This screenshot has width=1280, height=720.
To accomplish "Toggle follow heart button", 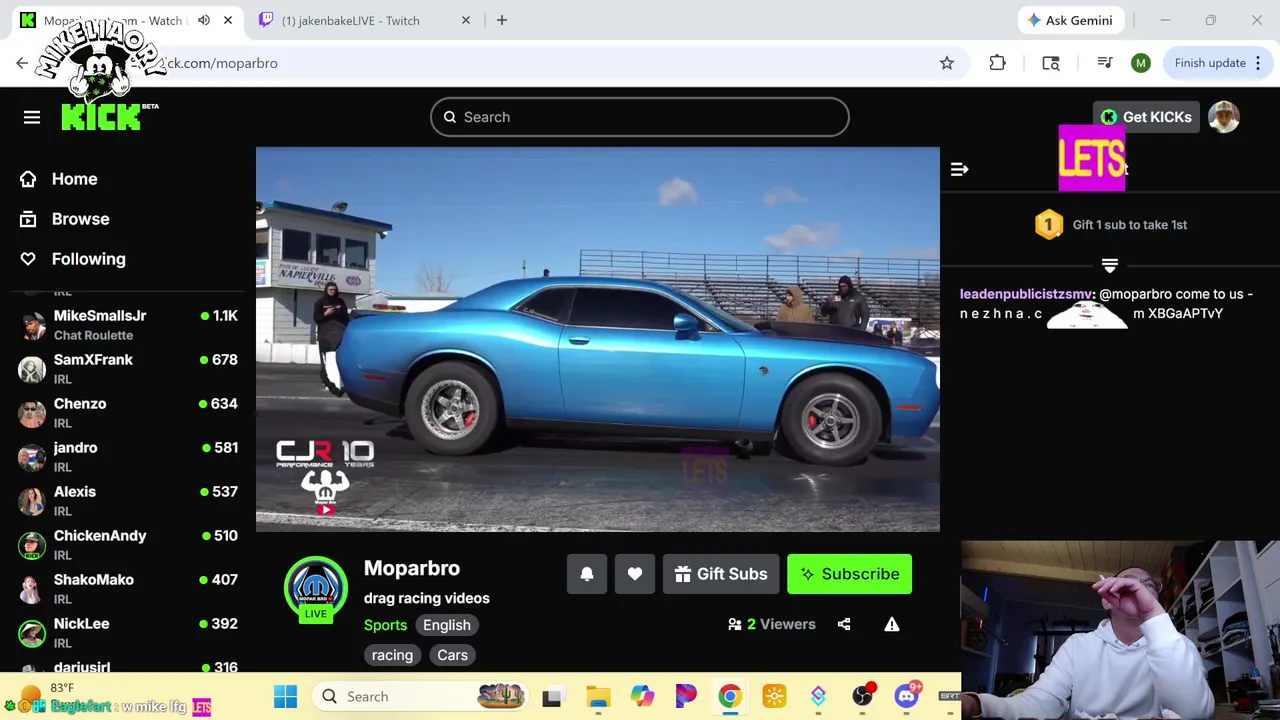I will [635, 574].
